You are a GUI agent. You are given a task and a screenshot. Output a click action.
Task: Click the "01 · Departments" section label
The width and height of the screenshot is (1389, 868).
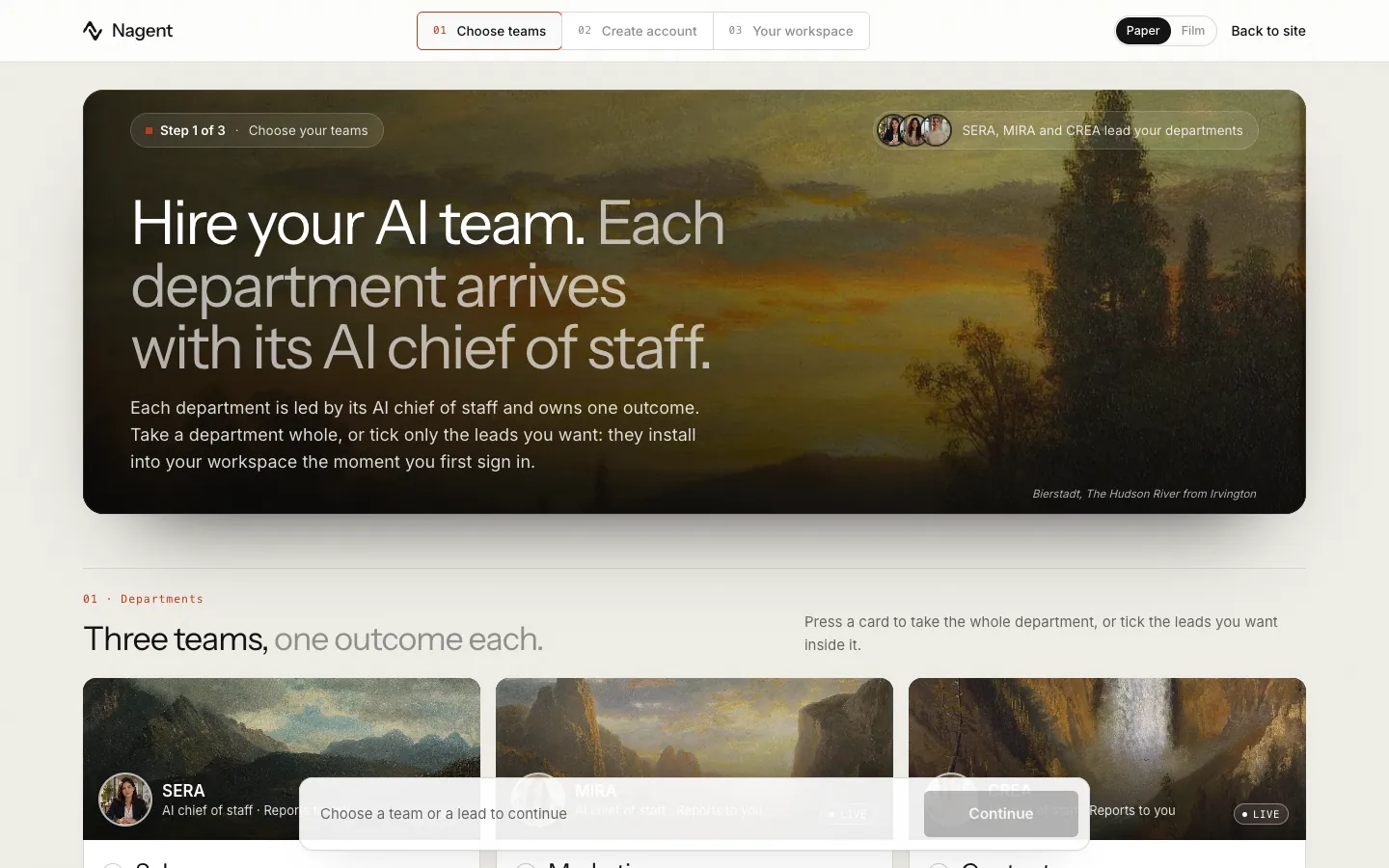(x=143, y=599)
